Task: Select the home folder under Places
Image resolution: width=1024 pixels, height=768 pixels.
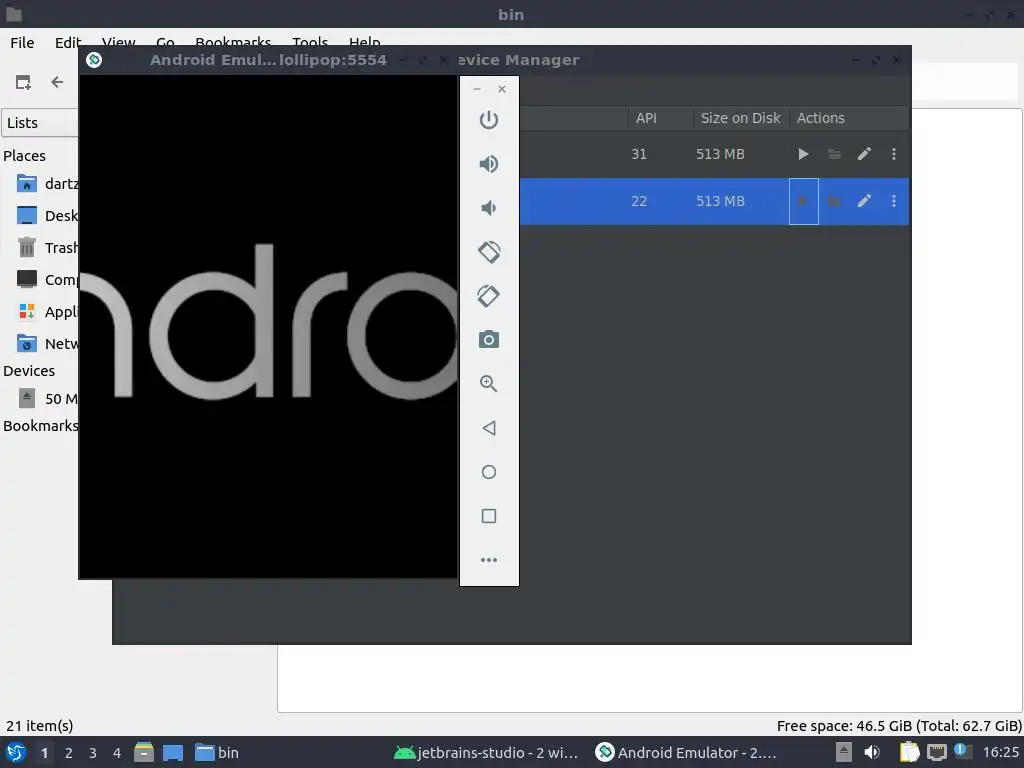Action: 46,184
